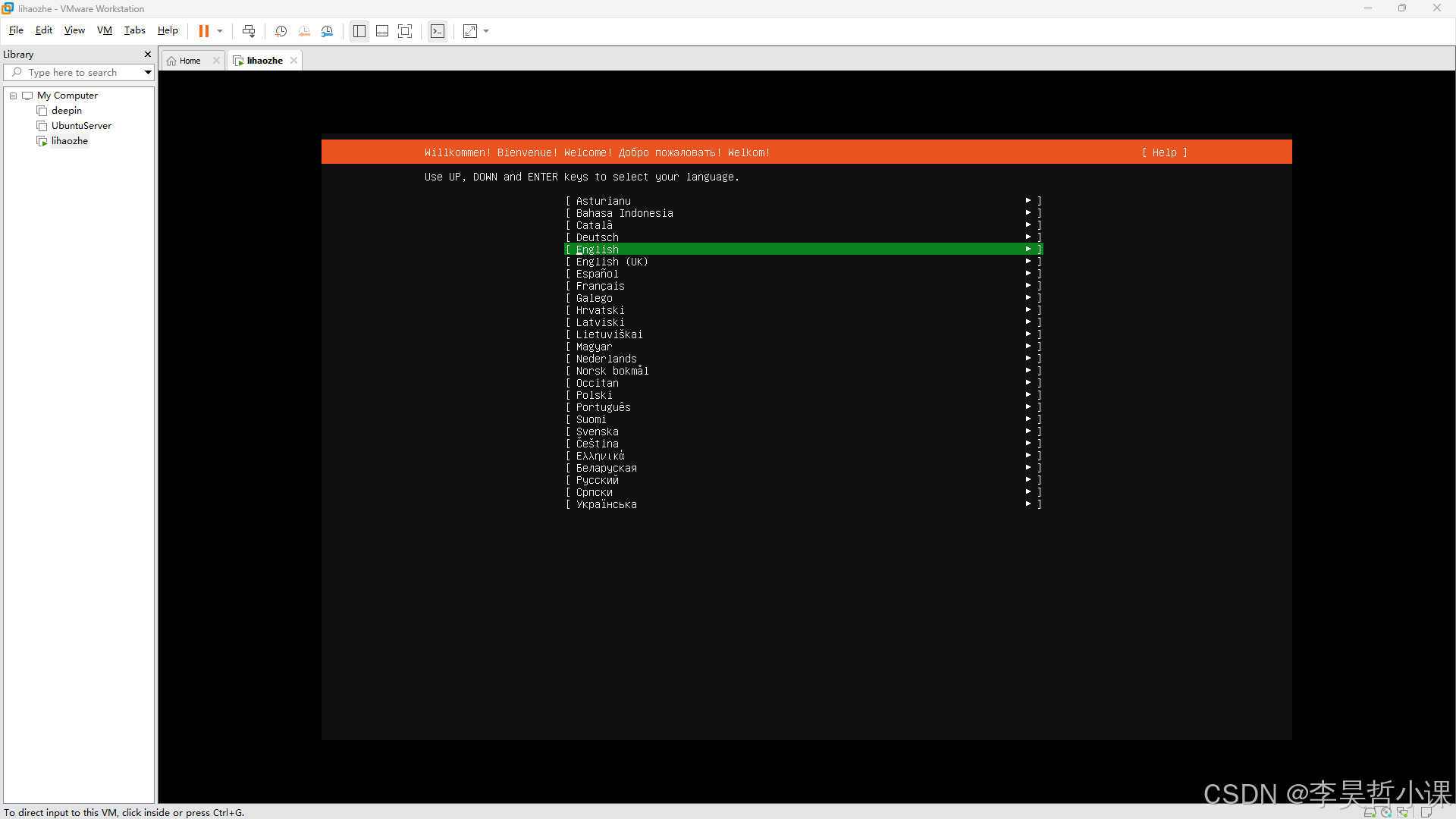The height and width of the screenshot is (819, 1456).
Task: Choose Magyar language
Action: [804, 347]
